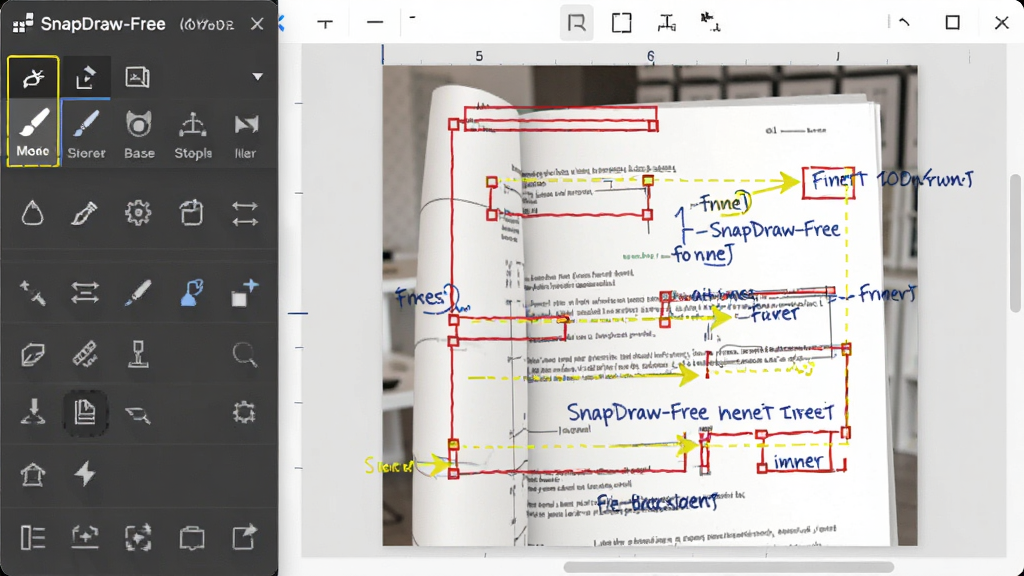This screenshot has height=576, width=1024.
Task: Select the Mone brush tool
Action: point(33,133)
